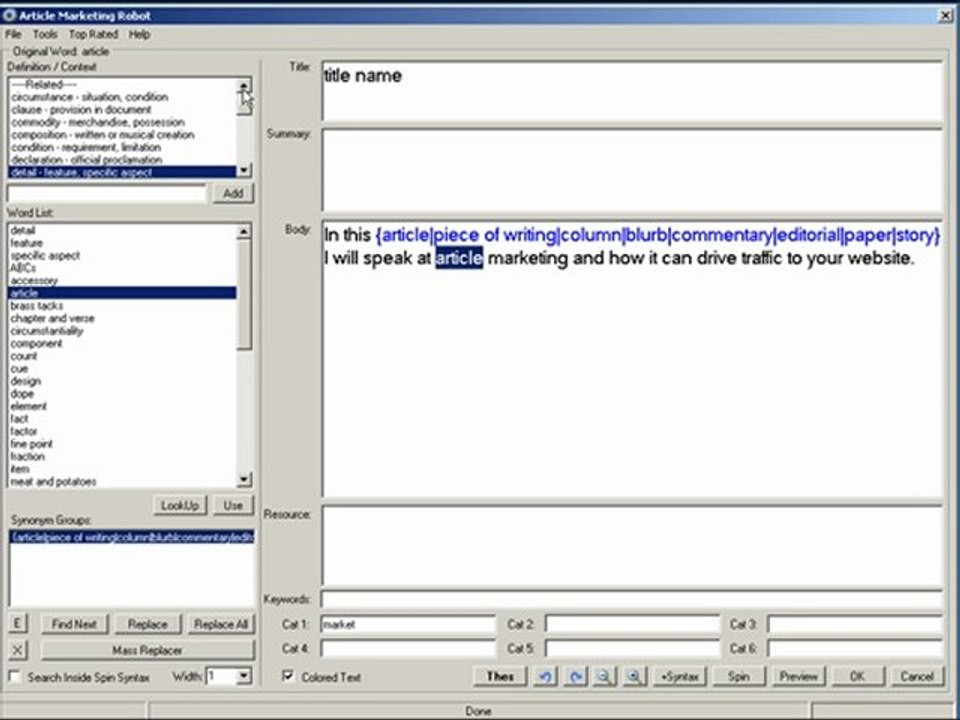Click the undo arrow icon
The height and width of the screenshot is (720, 960).
545,677
